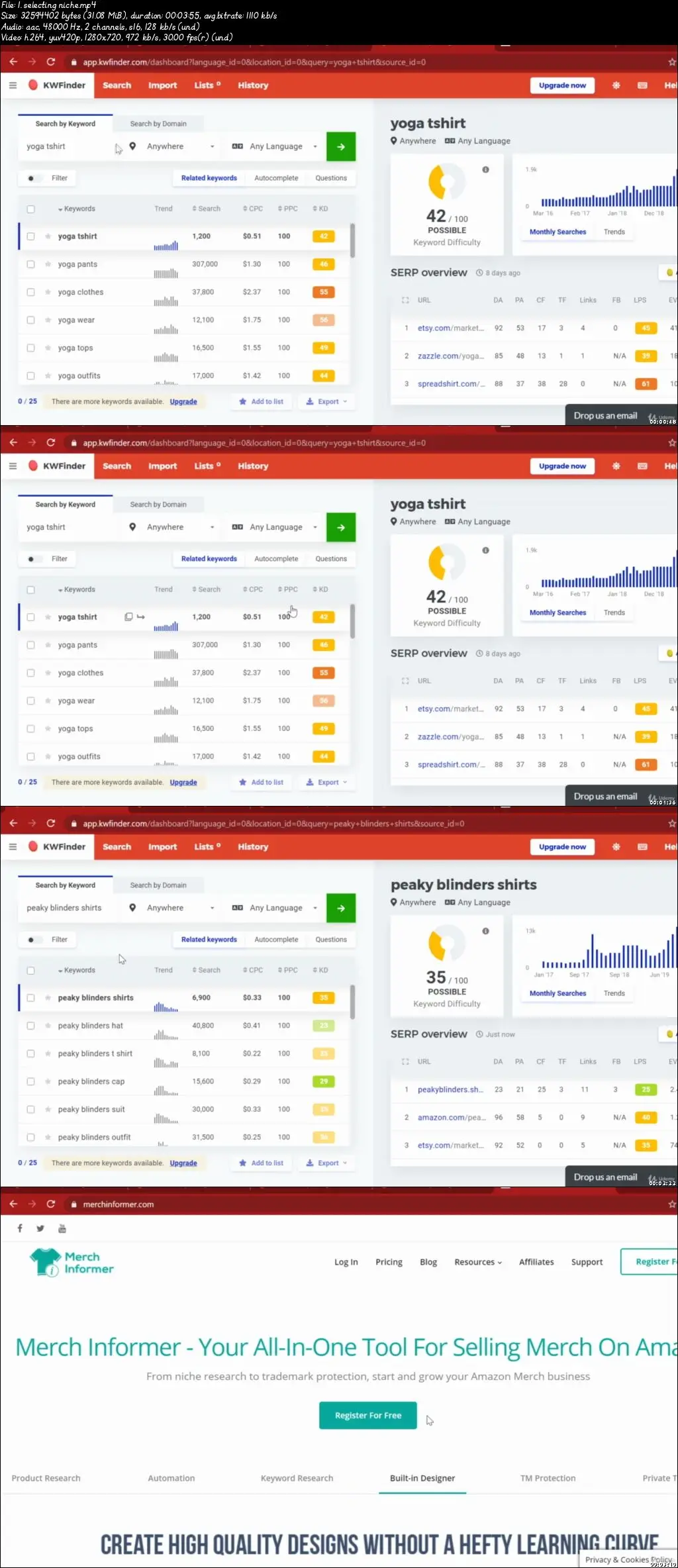This screenshot has height=1568, width=678.
Task: Sort by KD column in peaky blinders table
Action: (x=320, y=970)
